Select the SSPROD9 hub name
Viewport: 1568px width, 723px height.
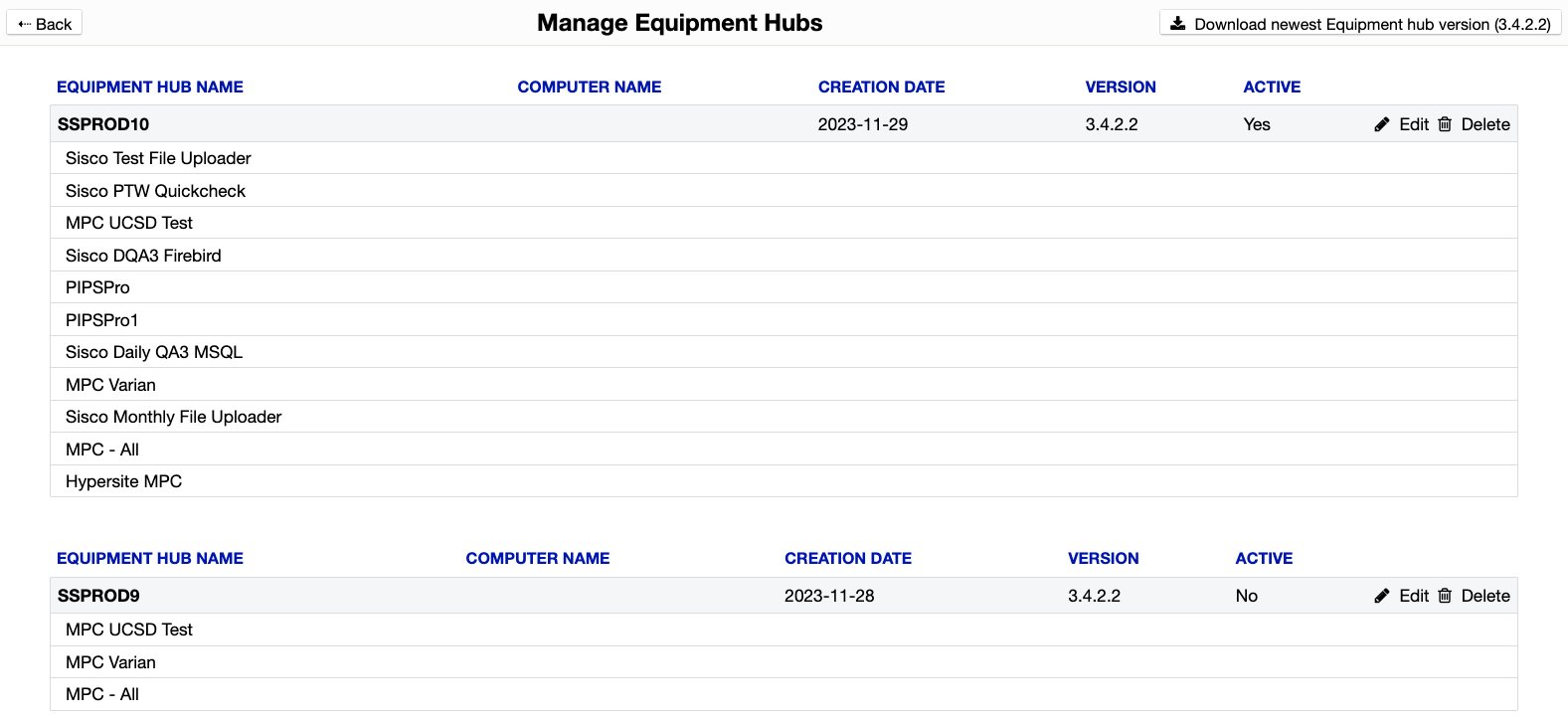(x=98, y=596)
